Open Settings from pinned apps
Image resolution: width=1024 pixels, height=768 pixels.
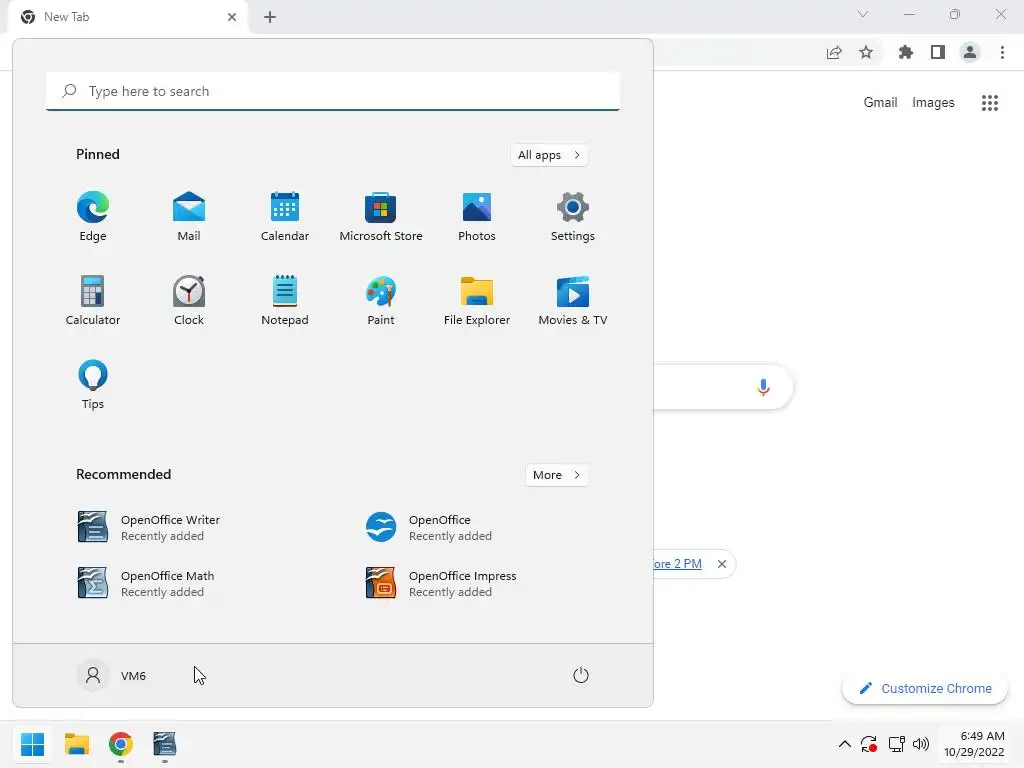pos(573,217)
